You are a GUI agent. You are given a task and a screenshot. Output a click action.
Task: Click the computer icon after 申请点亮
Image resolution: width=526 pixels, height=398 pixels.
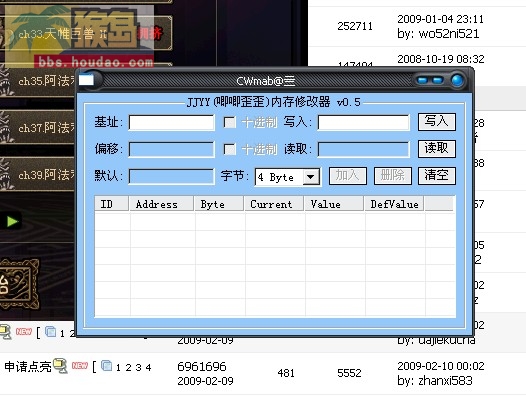60,366
